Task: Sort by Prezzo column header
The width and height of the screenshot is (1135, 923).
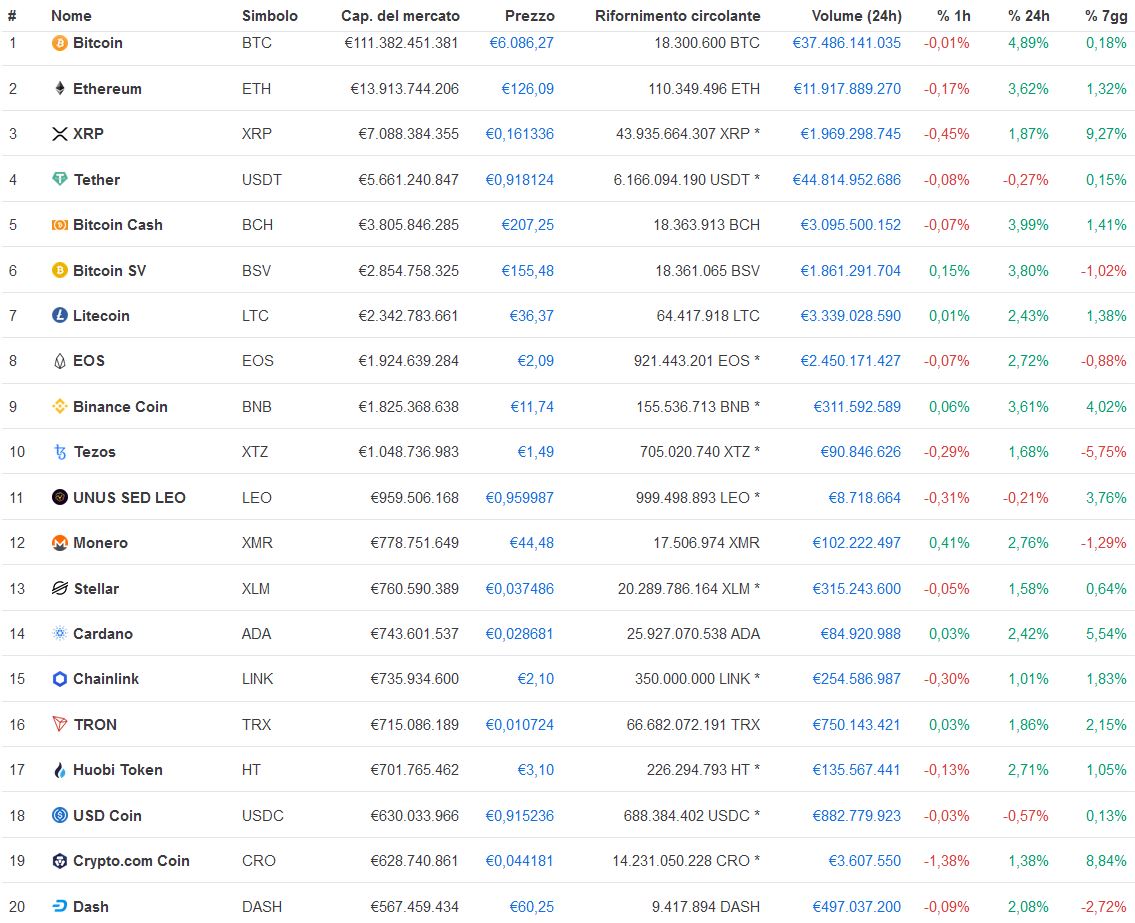Action: pos(530,15)
